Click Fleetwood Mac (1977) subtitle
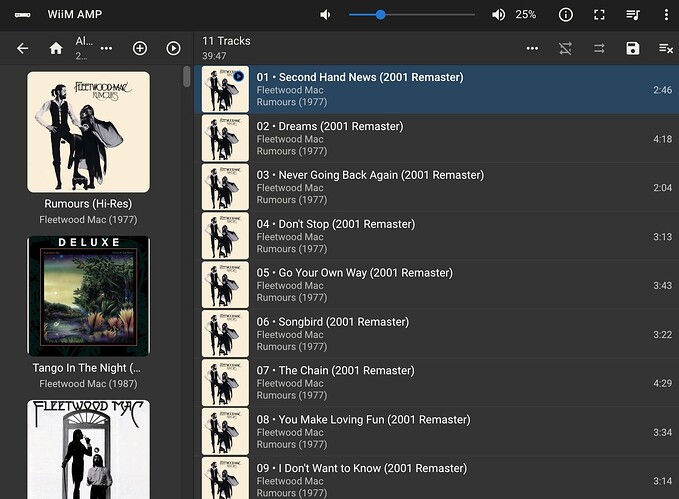This screenshot has width=679, height=499. (88, 220)
